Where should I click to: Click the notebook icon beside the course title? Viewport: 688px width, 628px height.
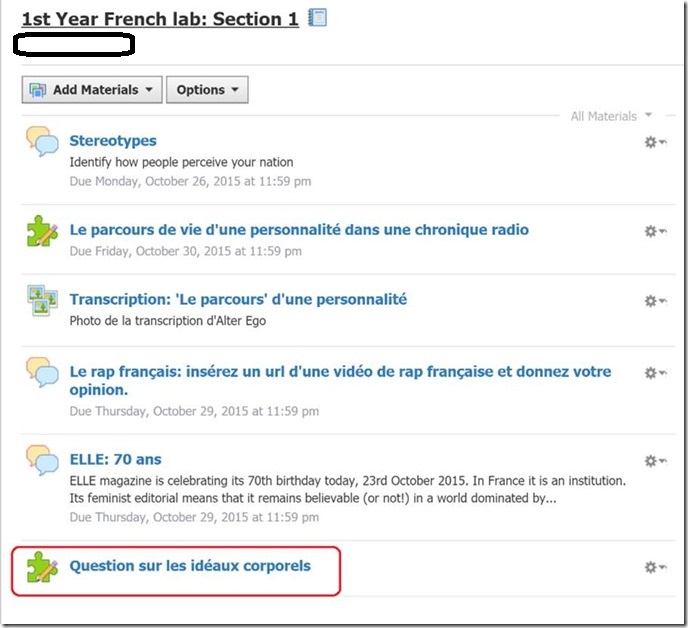pyautogui.click(x=318, y=17)
